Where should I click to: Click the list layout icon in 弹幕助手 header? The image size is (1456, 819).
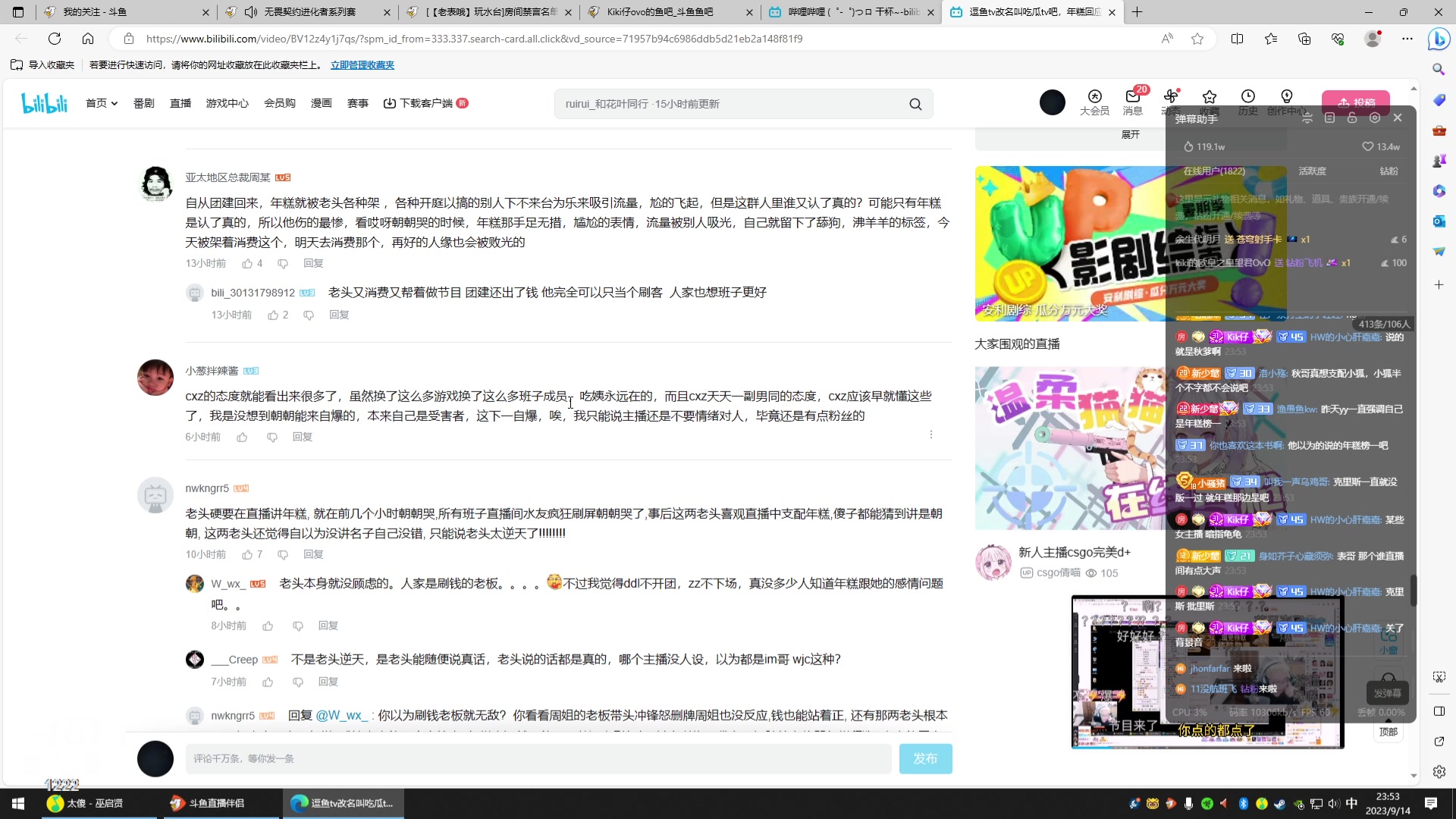coord(1329,118)
